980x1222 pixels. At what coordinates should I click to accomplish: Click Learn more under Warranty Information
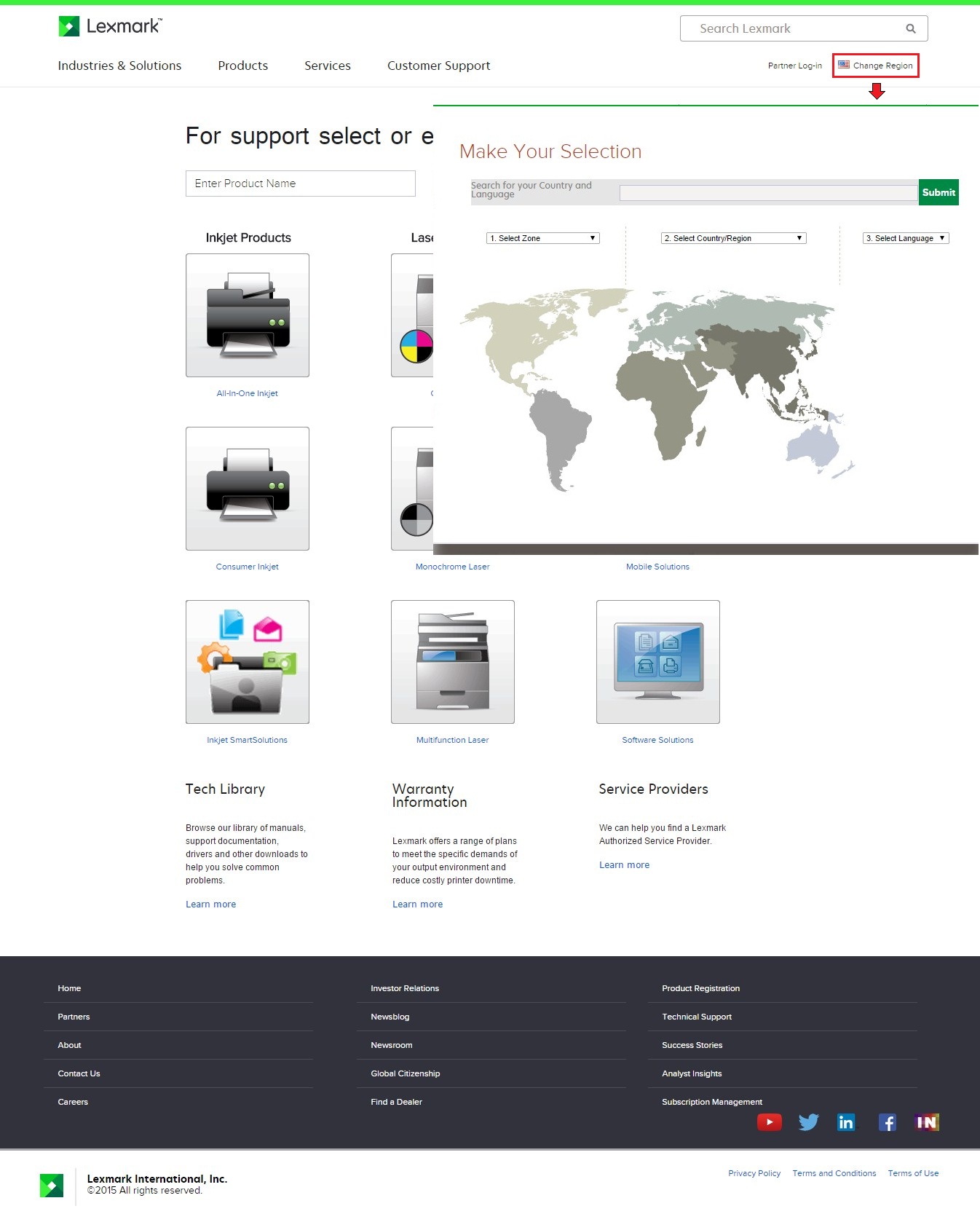click(x=418, y=904)
